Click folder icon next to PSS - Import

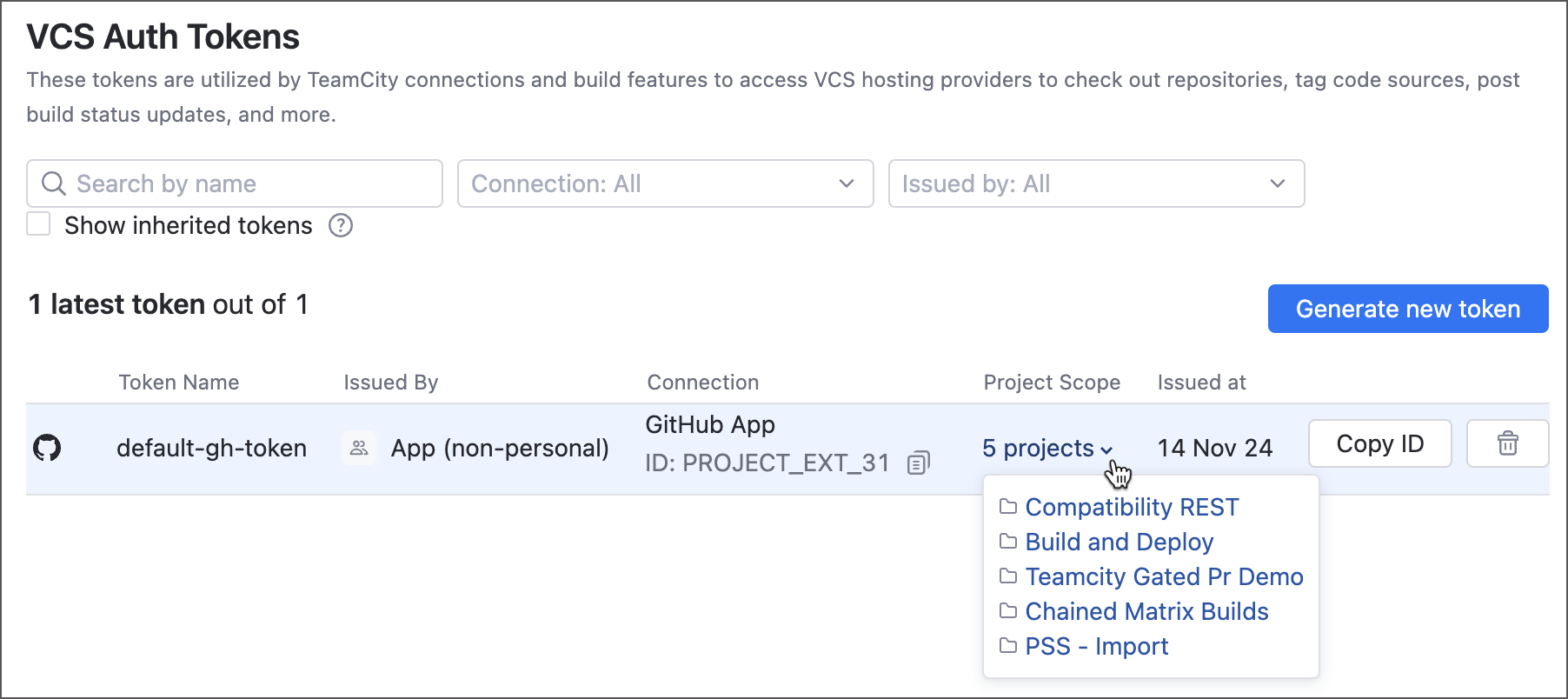coord(1008,646)
